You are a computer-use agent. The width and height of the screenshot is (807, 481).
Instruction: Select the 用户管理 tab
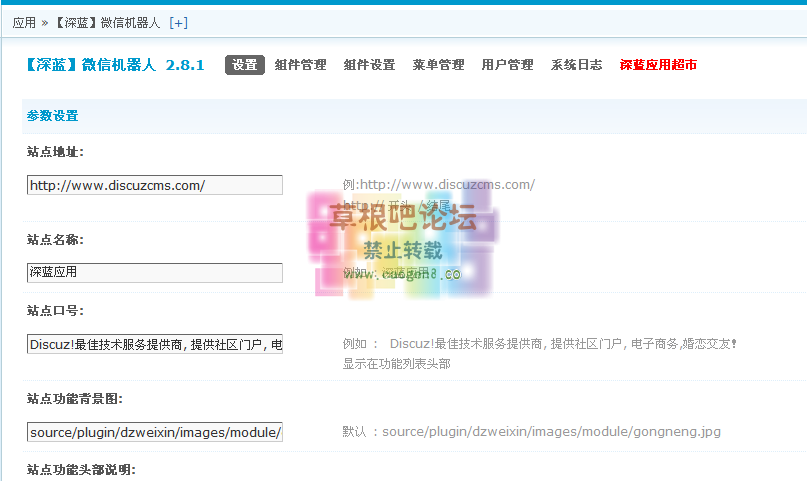(x=507, y=65)
